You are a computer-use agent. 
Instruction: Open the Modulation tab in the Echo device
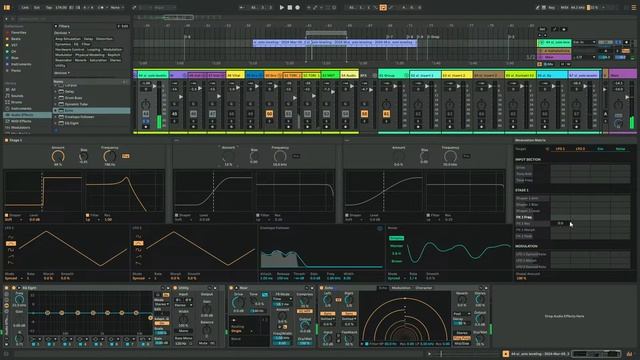[401, 288]
